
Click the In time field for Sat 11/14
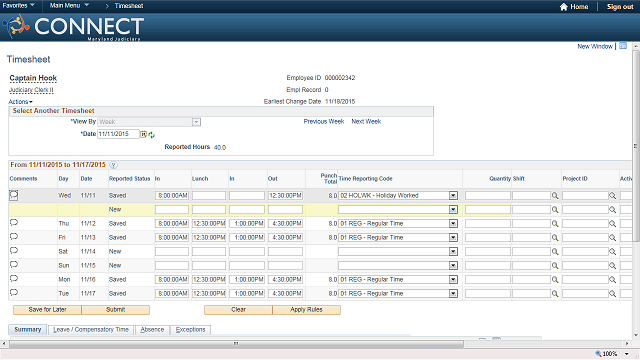[172, 251]
